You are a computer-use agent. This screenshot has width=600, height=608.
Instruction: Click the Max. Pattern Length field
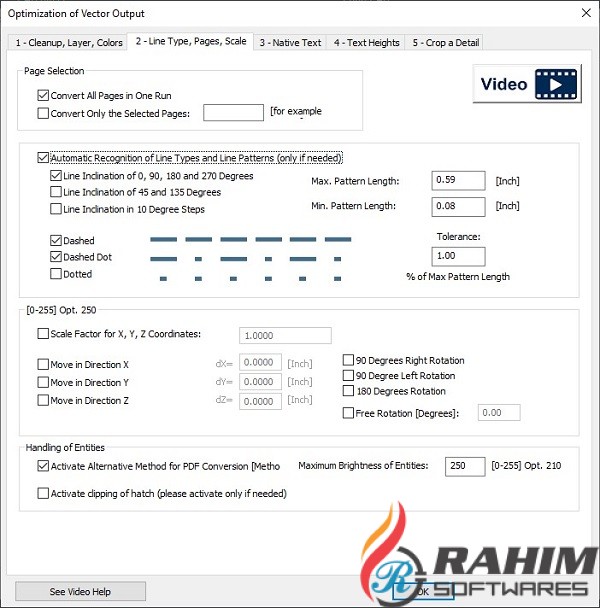coord(458,180)
